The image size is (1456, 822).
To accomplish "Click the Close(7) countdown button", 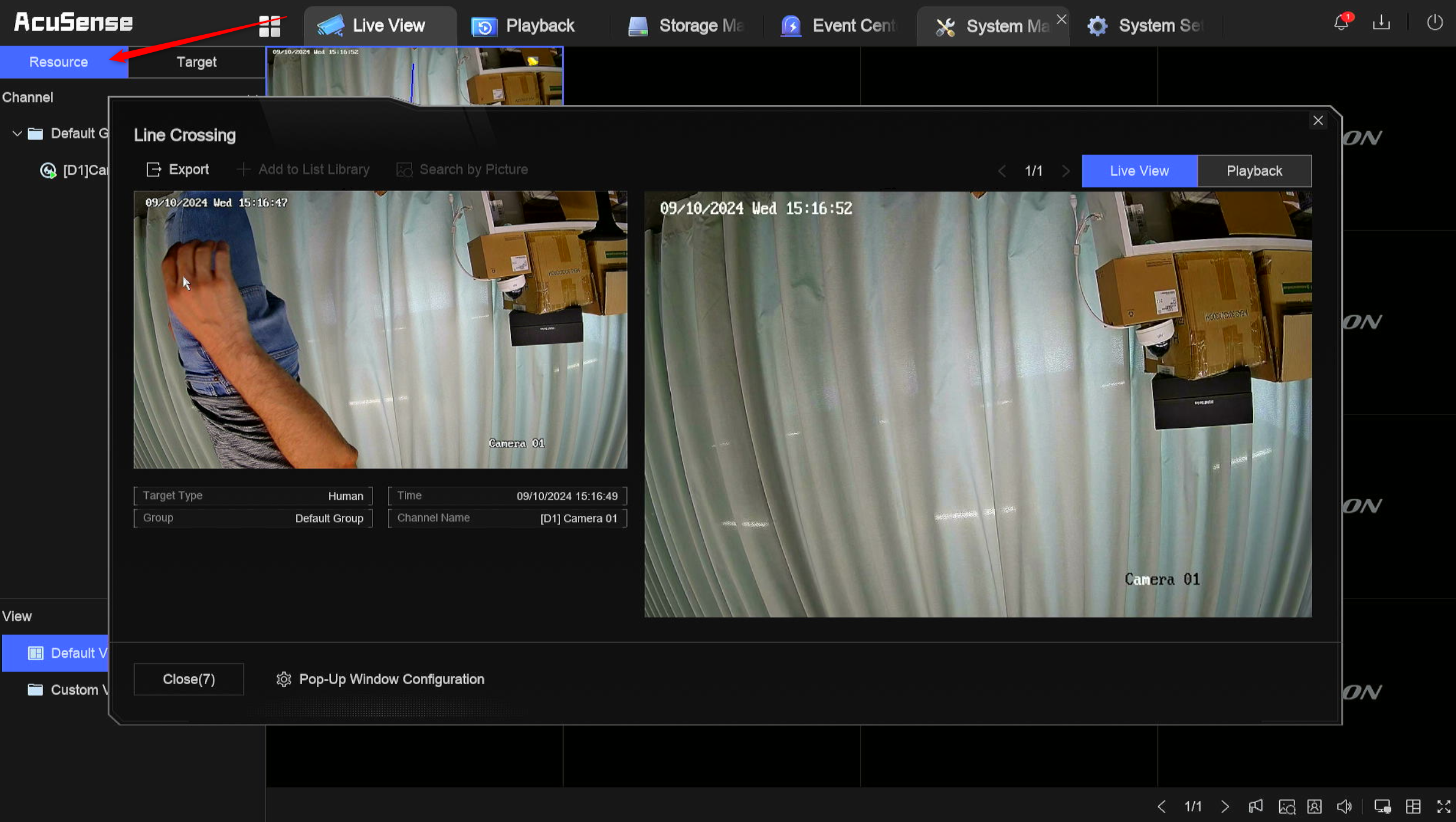I will [x=188, y=679].
